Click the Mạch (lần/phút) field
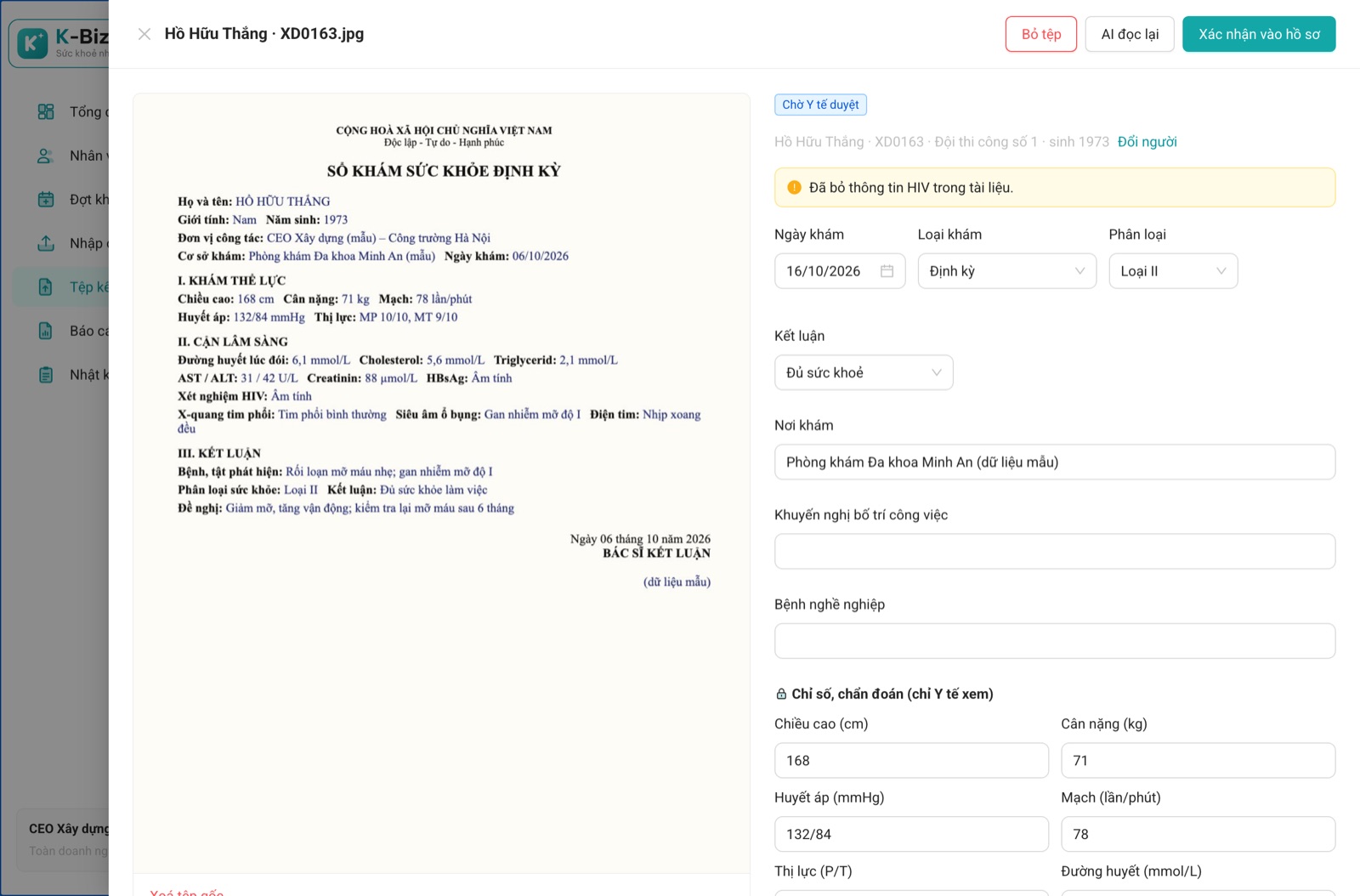The height and width of the screenshot is (896, 1360). 1198,835
